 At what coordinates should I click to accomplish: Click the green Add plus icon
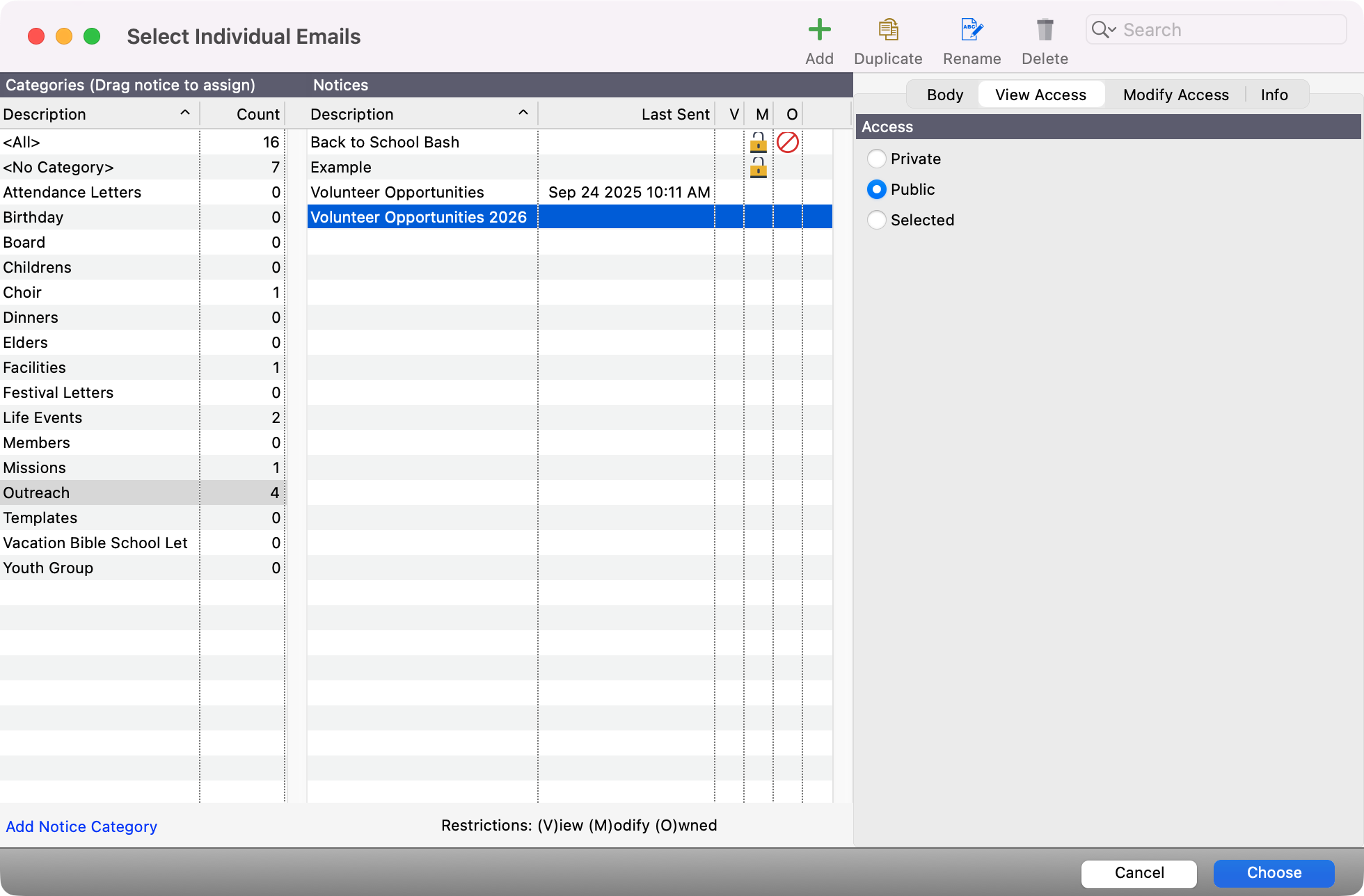pos(819,30)
